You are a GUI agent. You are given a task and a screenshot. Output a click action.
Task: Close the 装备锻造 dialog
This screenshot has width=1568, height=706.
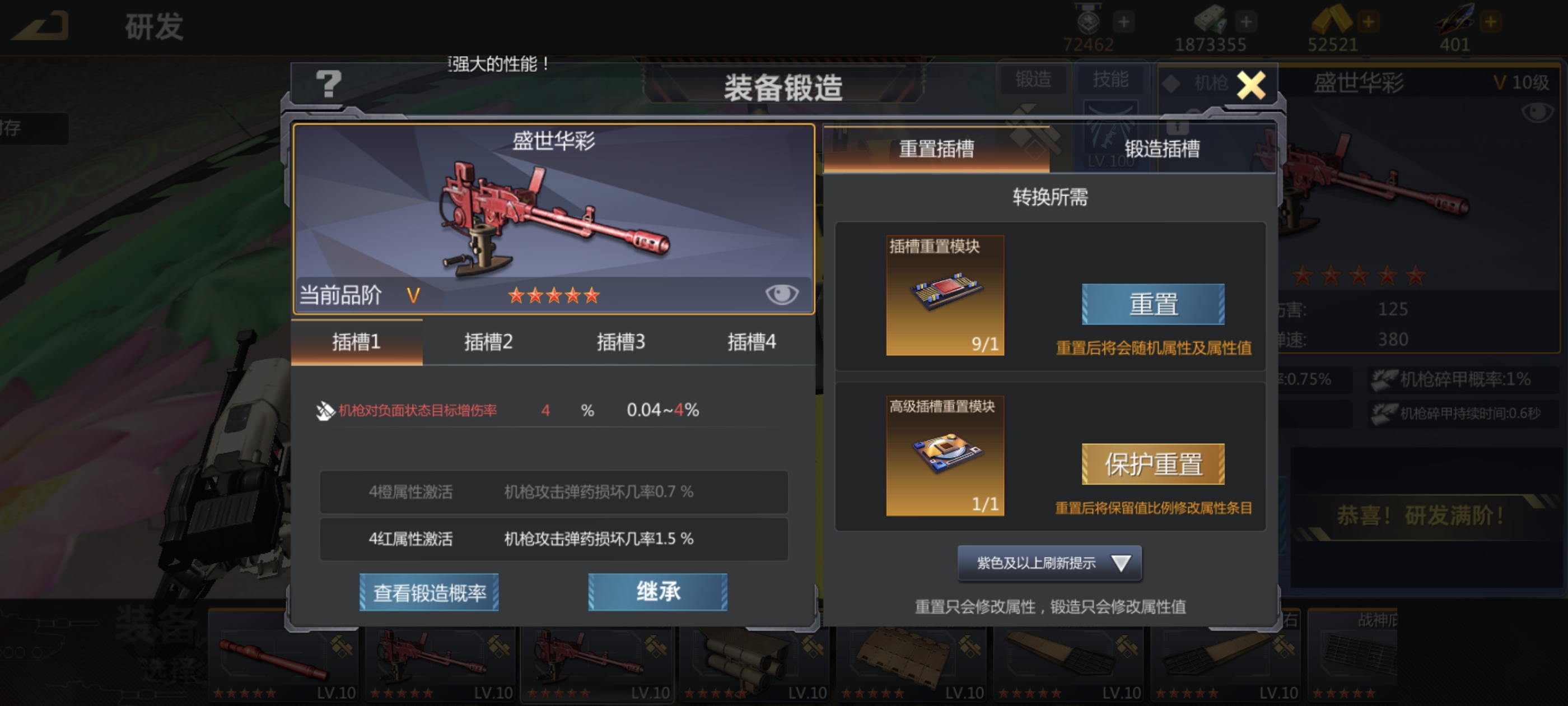[1251, 85]
